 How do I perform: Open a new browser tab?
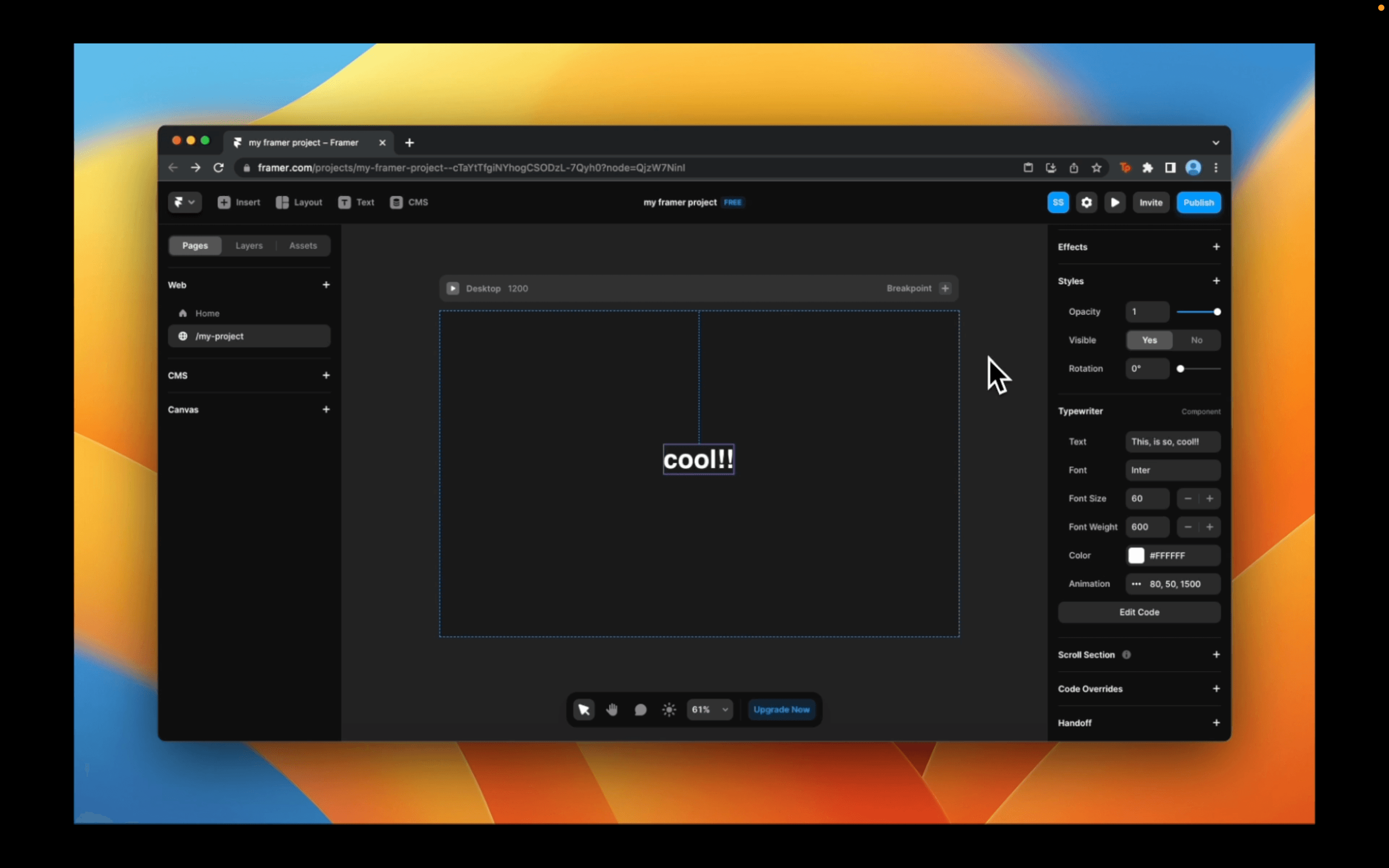click(409, 142)
